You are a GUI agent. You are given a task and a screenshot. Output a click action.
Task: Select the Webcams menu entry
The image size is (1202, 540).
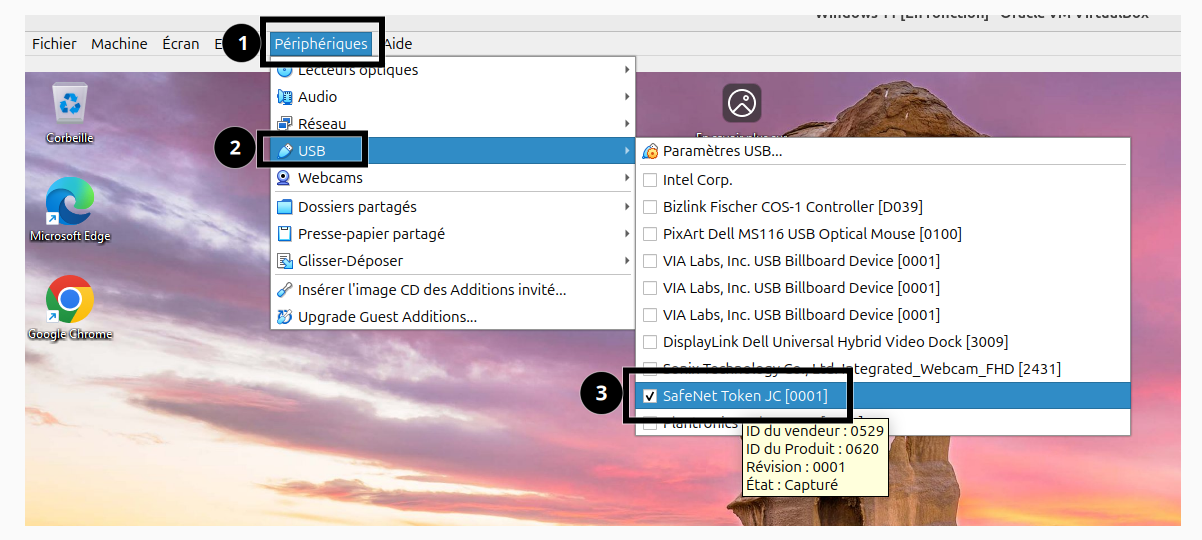453,178
